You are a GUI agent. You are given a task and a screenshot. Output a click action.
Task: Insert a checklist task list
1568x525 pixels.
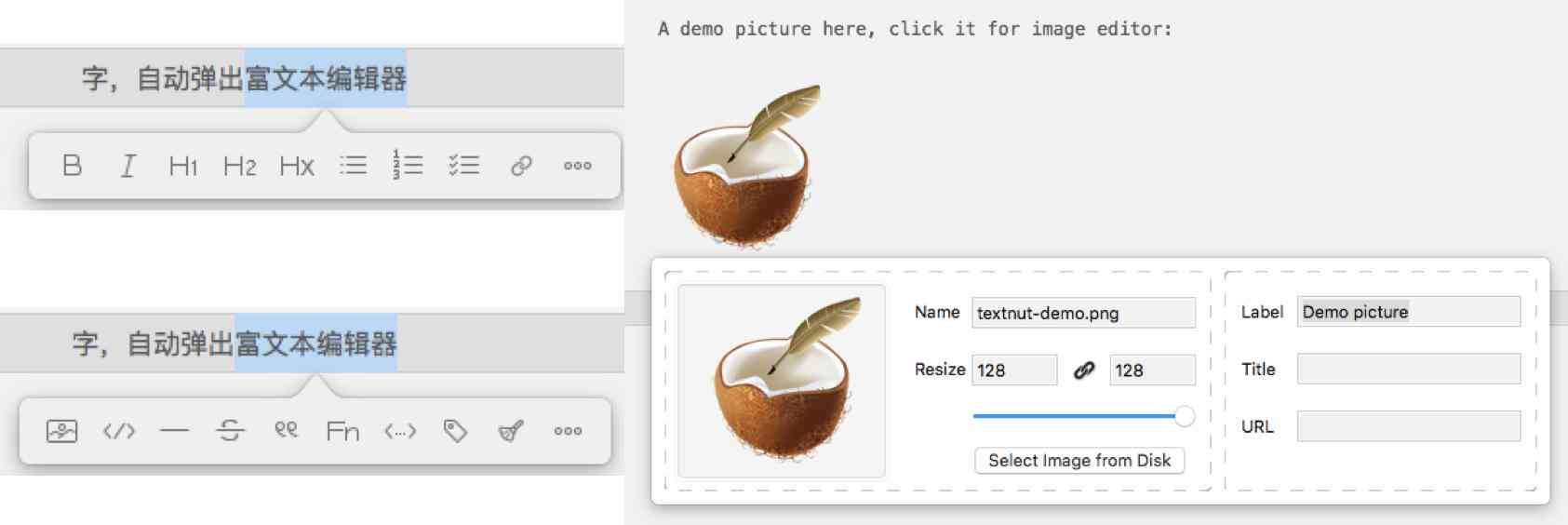click(x=463, y=166)
